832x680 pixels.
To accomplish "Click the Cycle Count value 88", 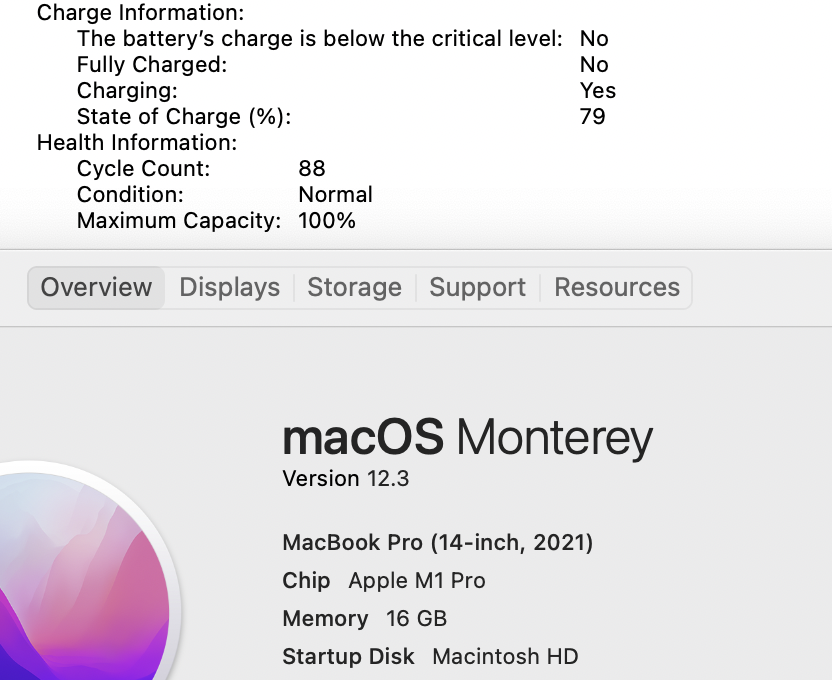I will tap(312, 169).
